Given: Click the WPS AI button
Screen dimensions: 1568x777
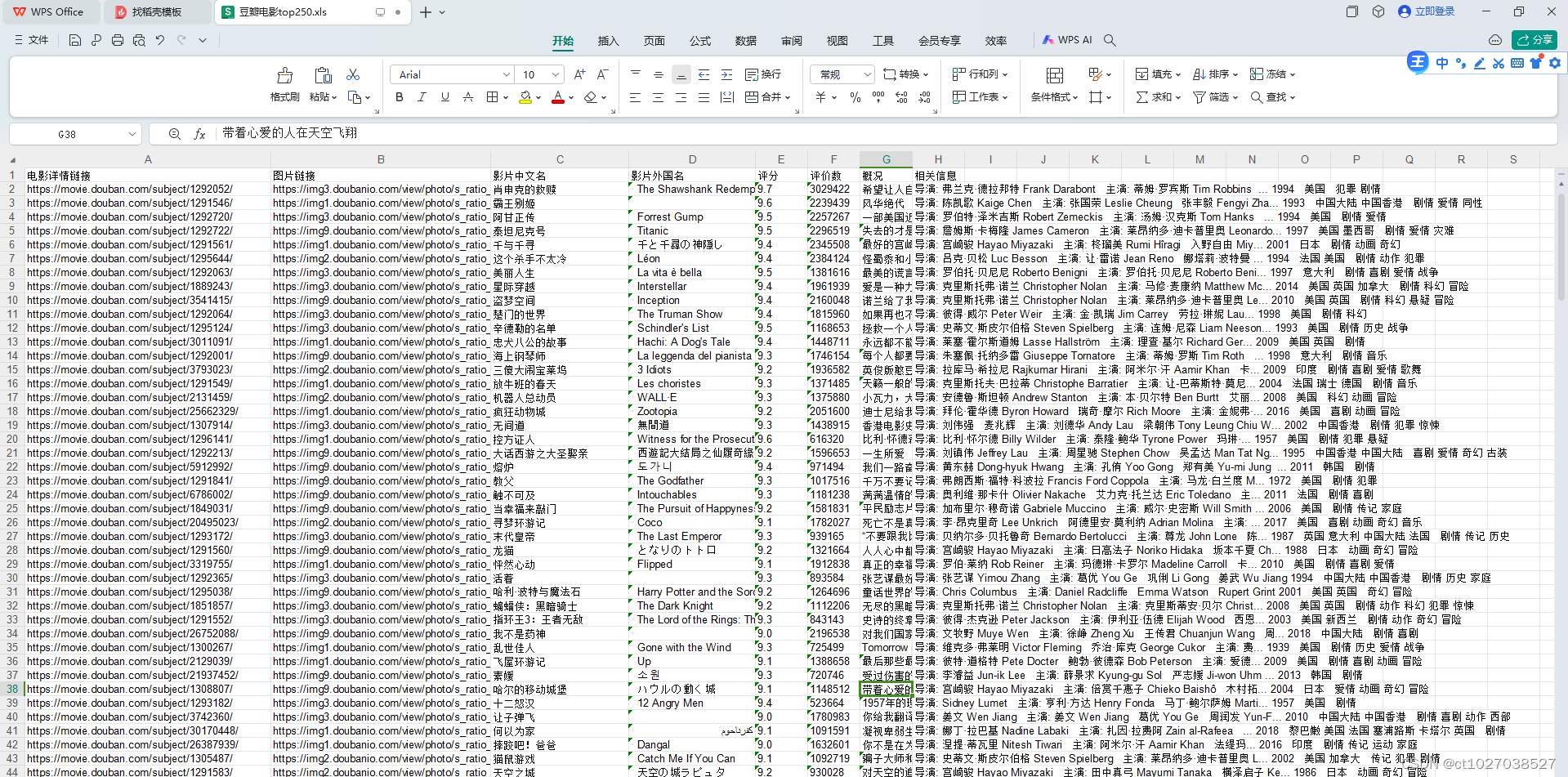Looking at the screenshot, I should click(1067, 40).
